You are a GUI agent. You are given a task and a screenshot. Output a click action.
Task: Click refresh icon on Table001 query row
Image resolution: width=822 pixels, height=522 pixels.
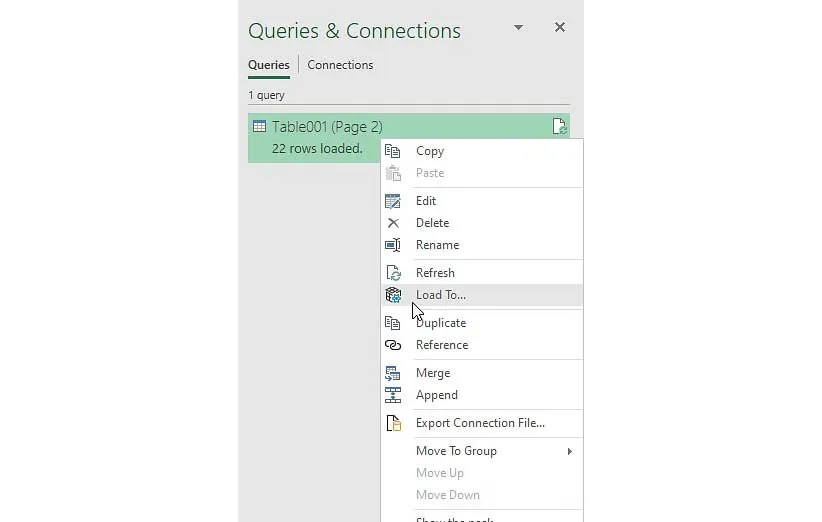tap(559, 127)
